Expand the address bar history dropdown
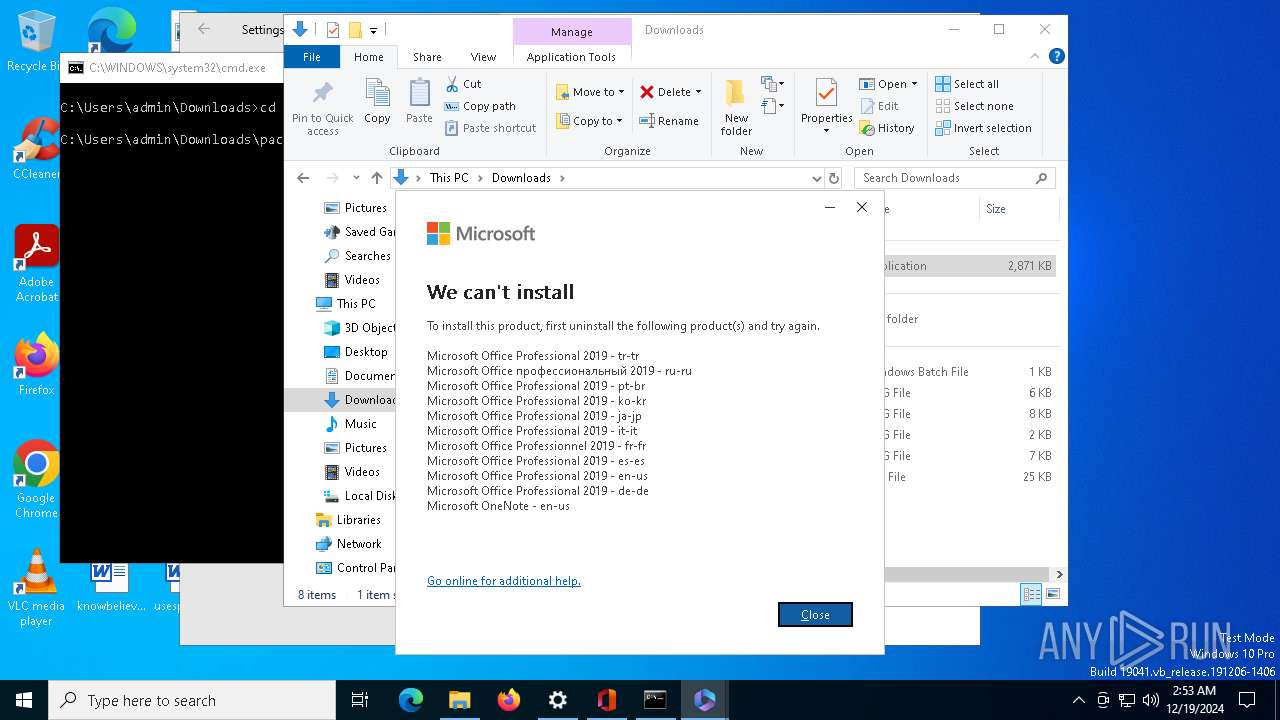Screen dimensions: 1280x720 (x=817, y=178)
